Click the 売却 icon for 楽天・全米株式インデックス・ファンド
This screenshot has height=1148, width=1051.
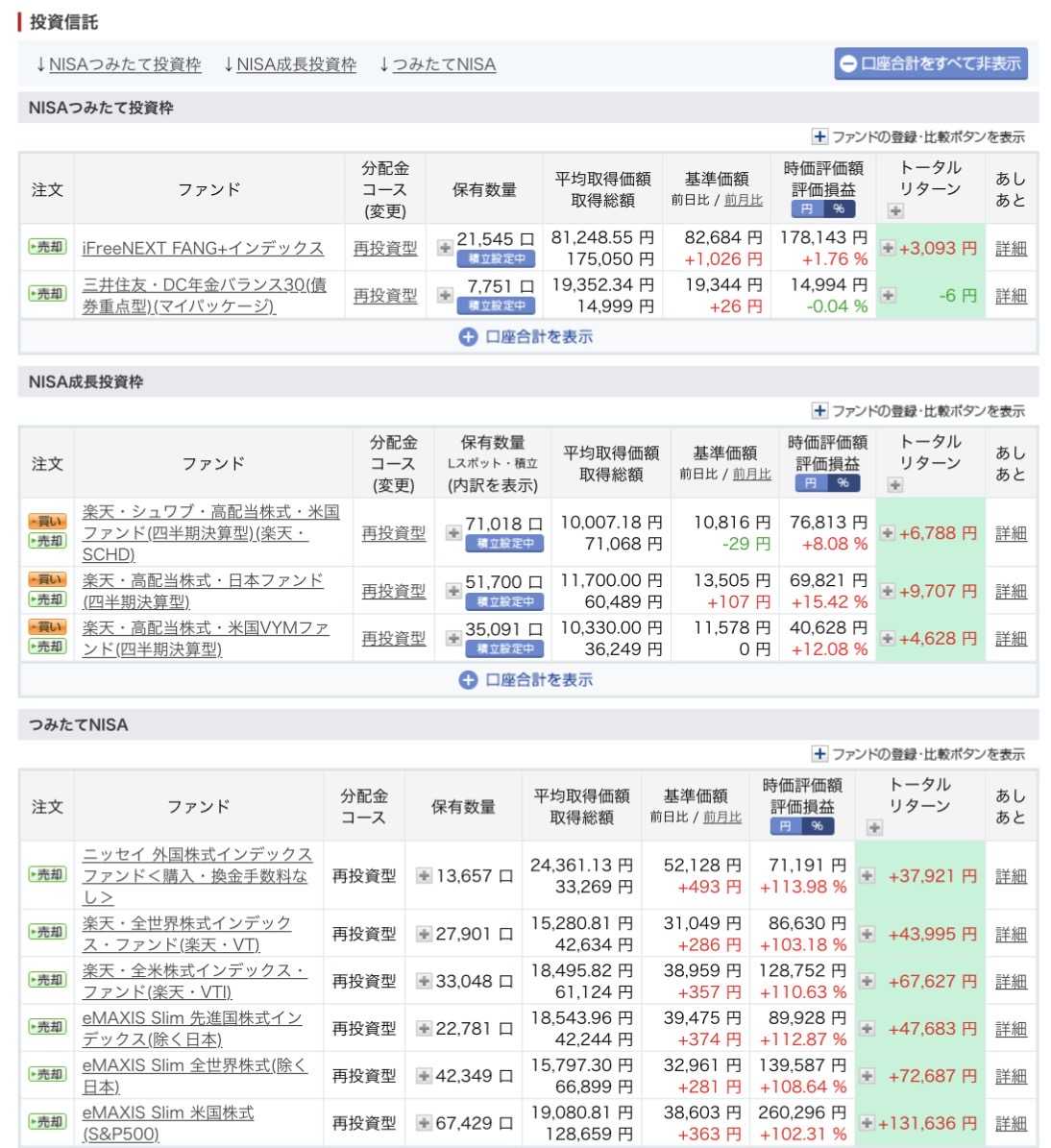[x=47, y=980]
